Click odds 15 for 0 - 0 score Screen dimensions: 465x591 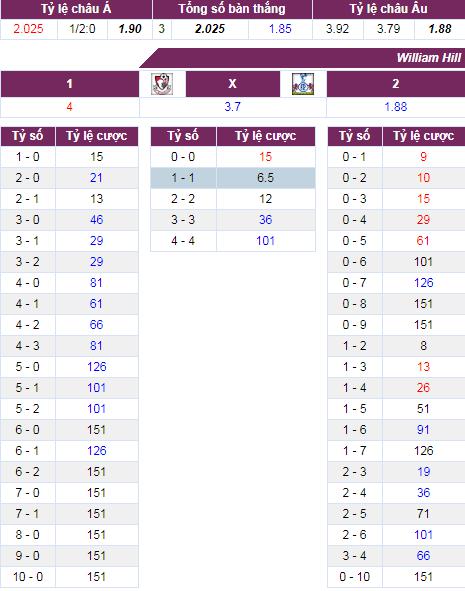tap(265, 157)
